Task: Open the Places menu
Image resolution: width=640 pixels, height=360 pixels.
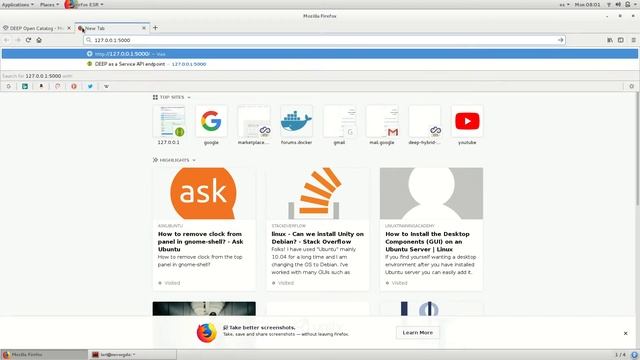Action: (49, 4)
